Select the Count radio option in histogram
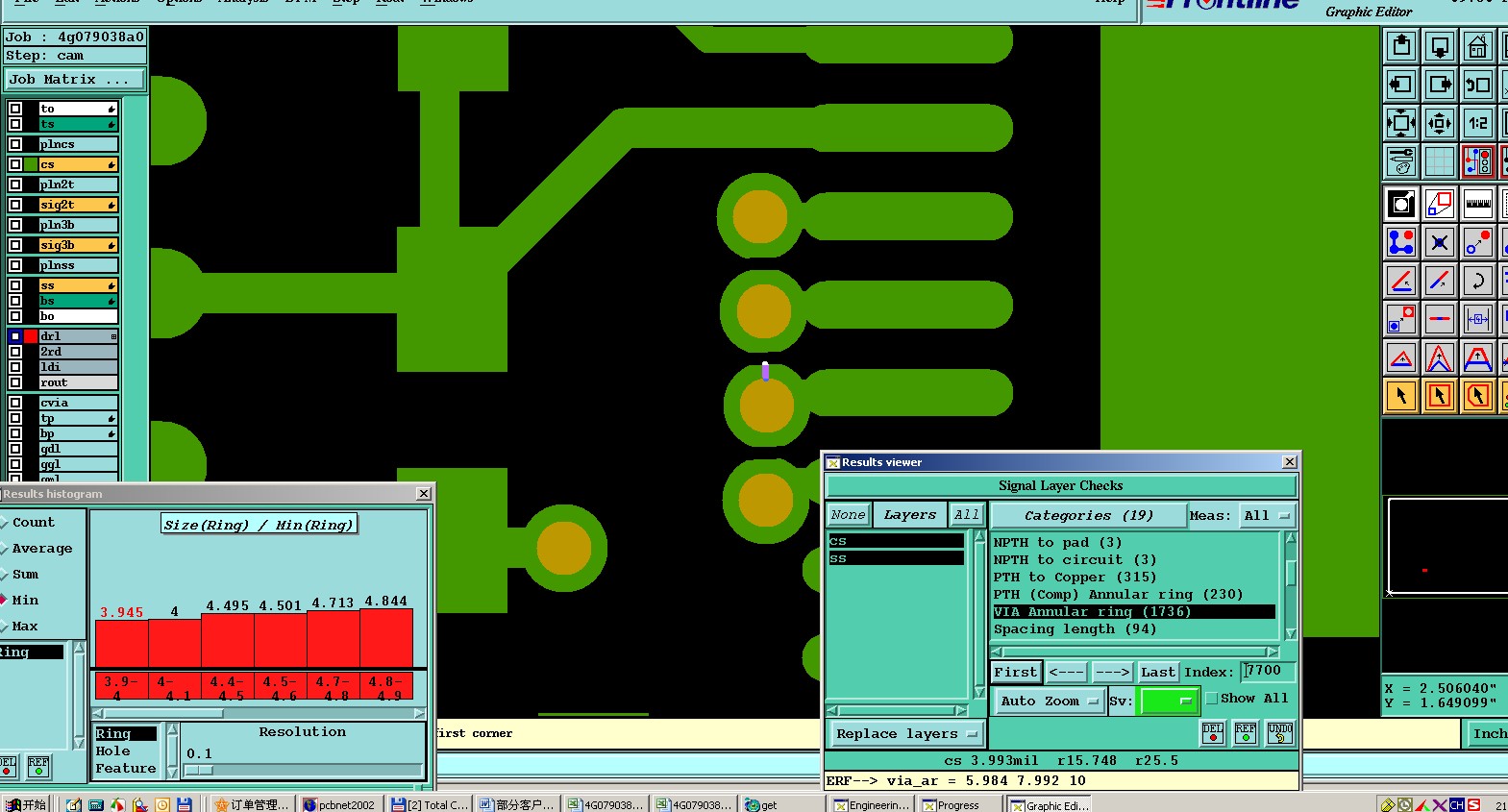 (x=5, y=523)
